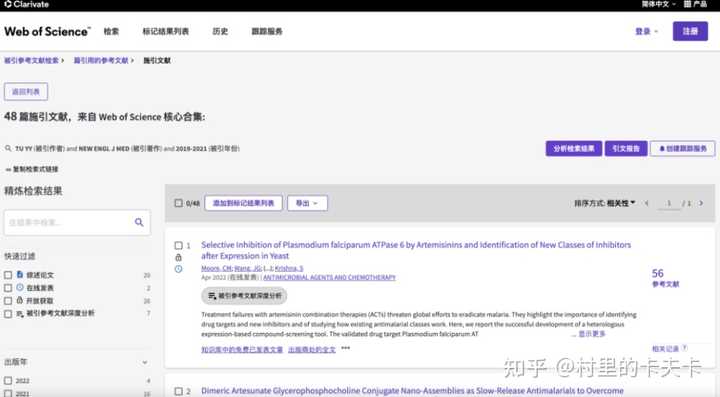Go to cited reference search breadcrumb
Viewport: 720px width, 397px height.
point(32,61)
